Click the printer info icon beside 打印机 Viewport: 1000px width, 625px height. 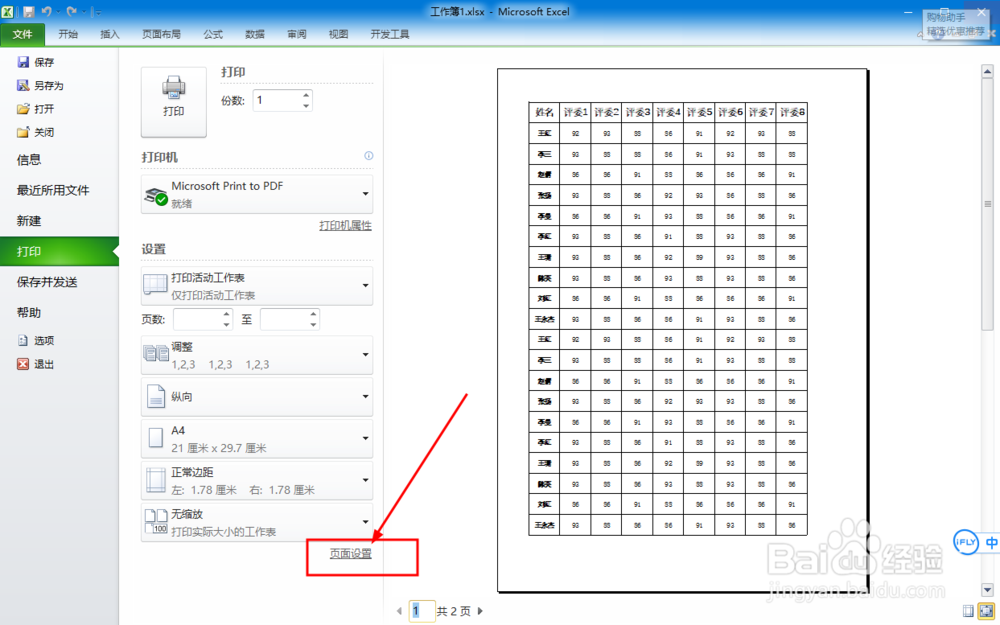pyautogui.click(x=369, y=156)
